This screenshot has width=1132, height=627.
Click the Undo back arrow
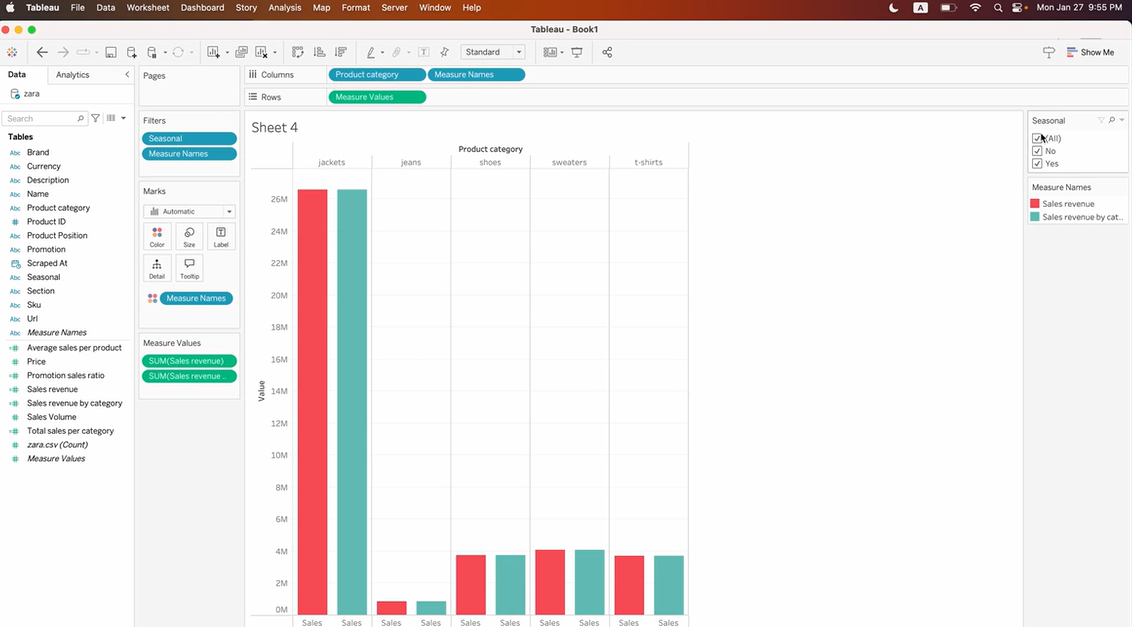42,52
